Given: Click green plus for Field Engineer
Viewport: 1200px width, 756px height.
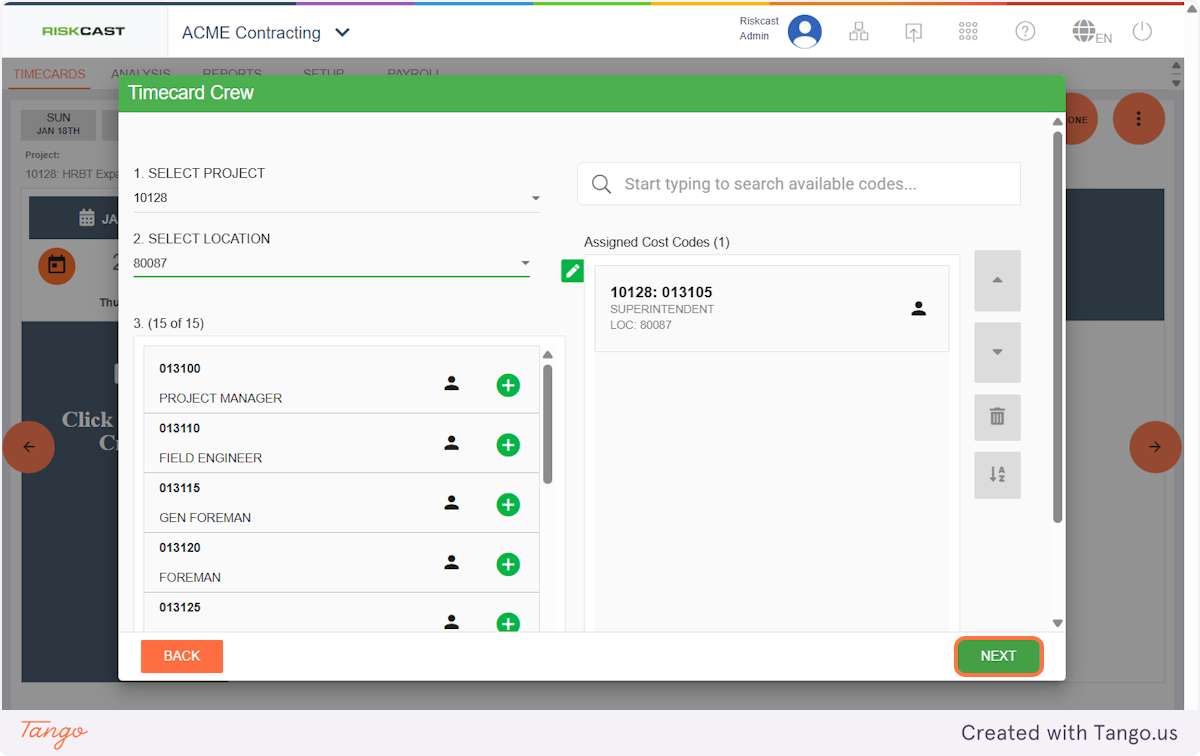Looking at the screenshot, I should coord(508,445).
